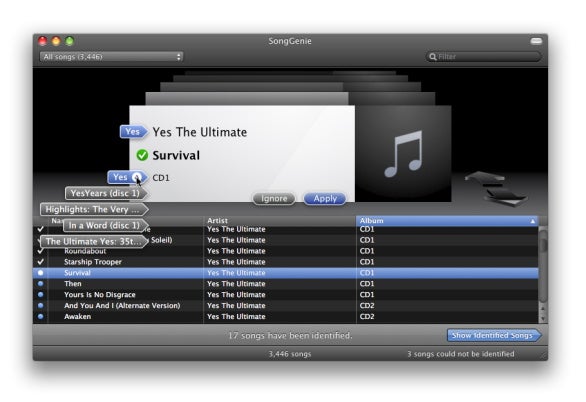Toggle the Album sort direction arrow
The image size is (586, 402).
pos(533,221)
